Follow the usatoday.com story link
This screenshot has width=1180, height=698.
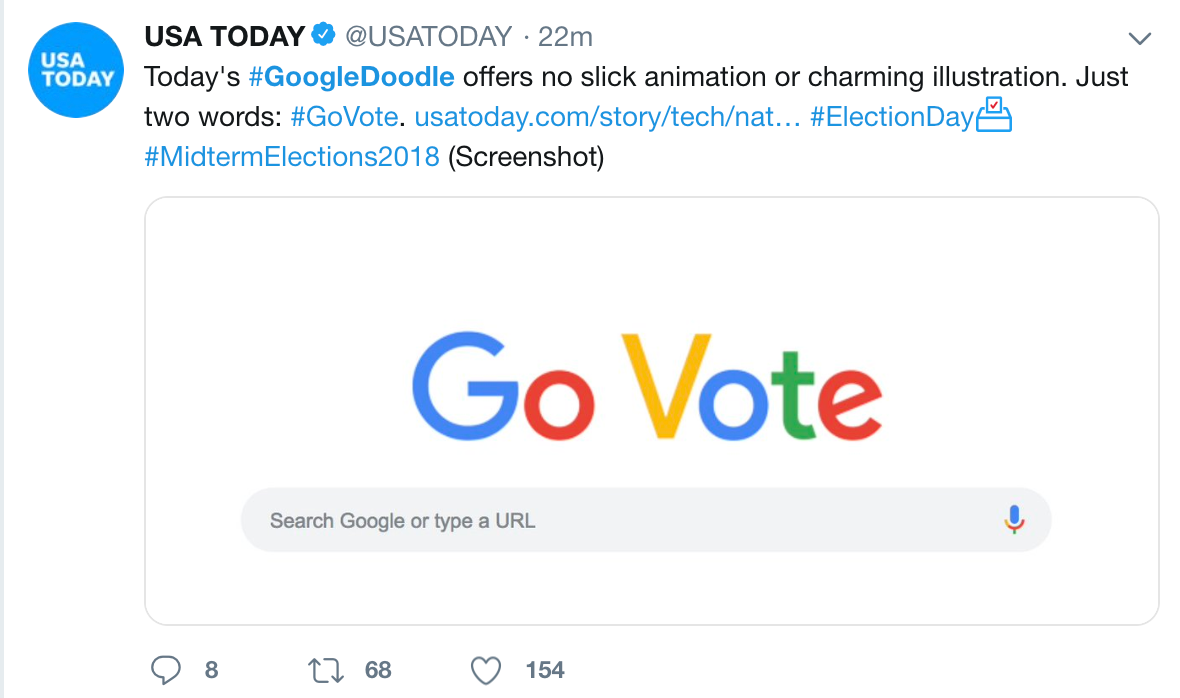pos(607,117)
